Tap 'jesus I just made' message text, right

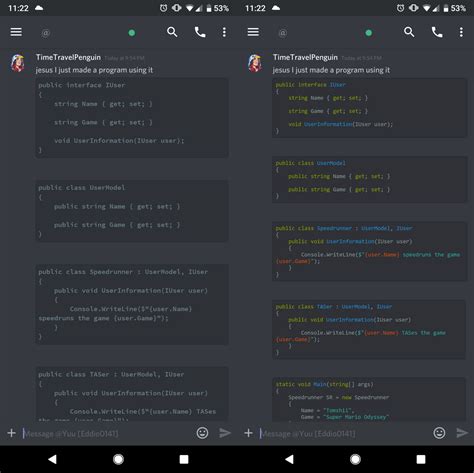(331, 70)
